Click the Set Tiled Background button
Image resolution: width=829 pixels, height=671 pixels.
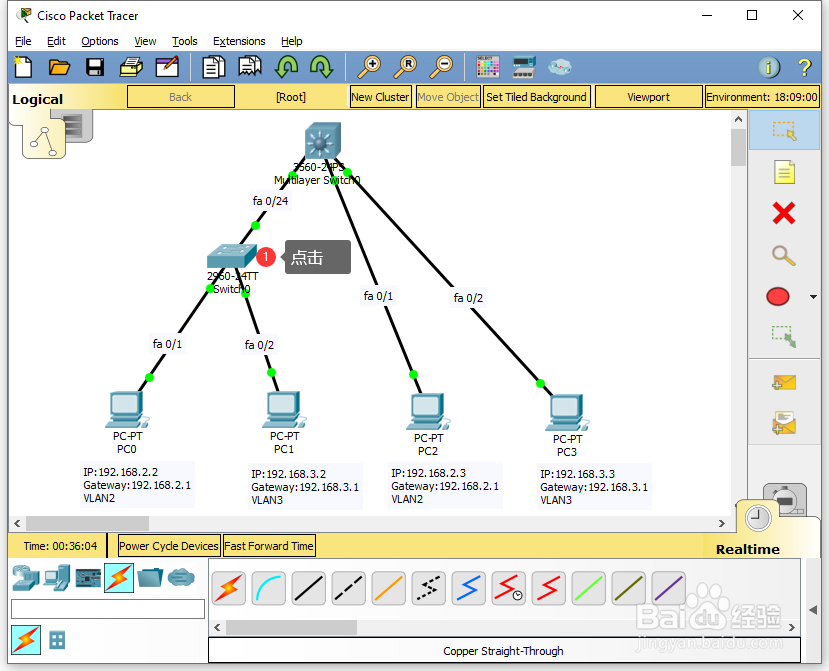tap(536, 97)
